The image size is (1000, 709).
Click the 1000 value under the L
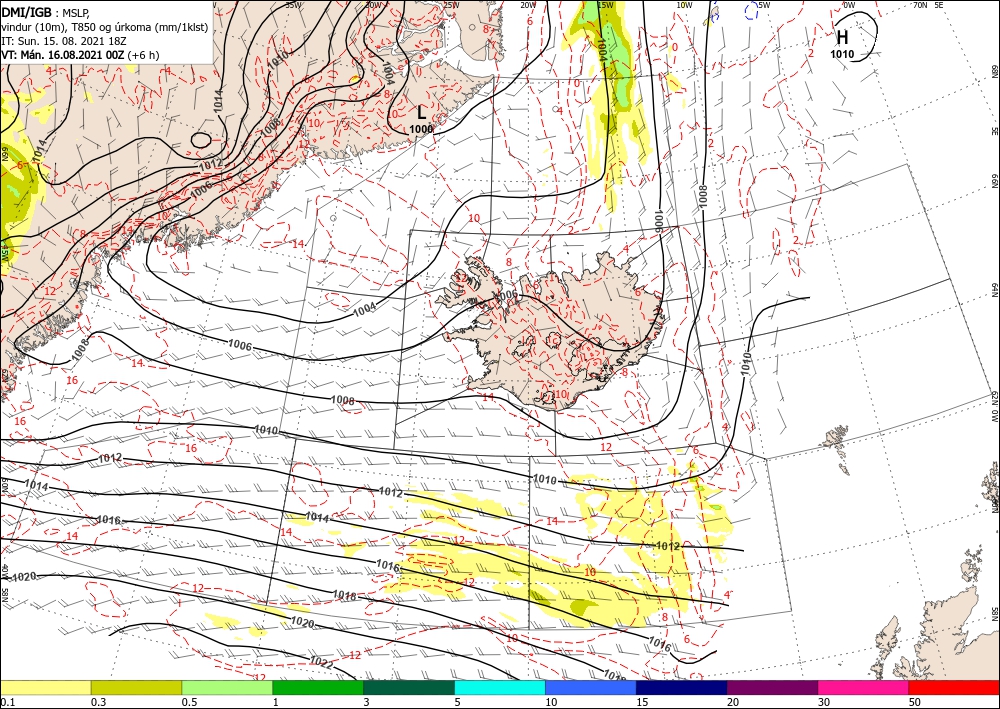click(x=421, y=129)
